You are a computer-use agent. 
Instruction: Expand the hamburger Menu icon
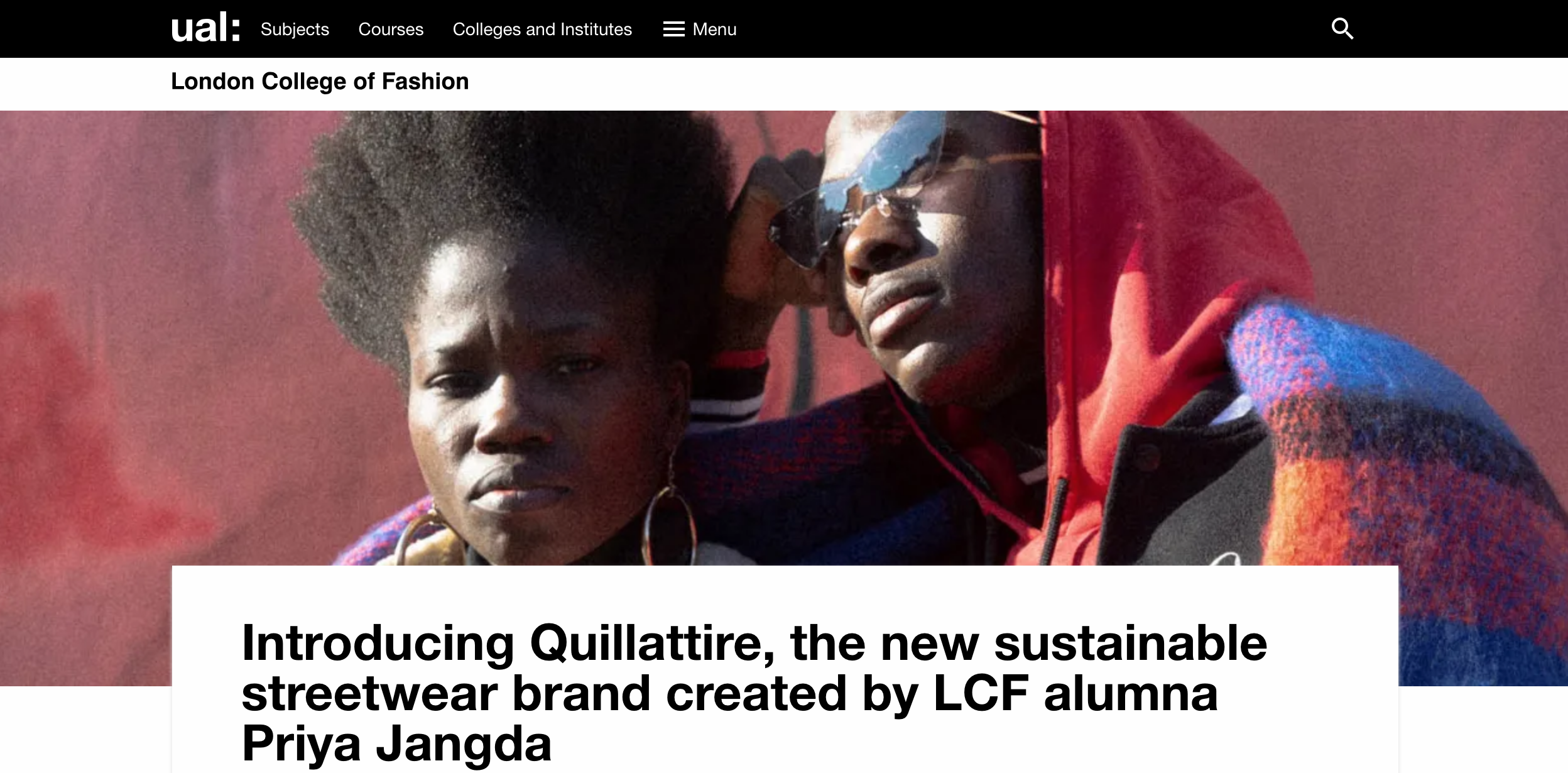coord(673,29)
